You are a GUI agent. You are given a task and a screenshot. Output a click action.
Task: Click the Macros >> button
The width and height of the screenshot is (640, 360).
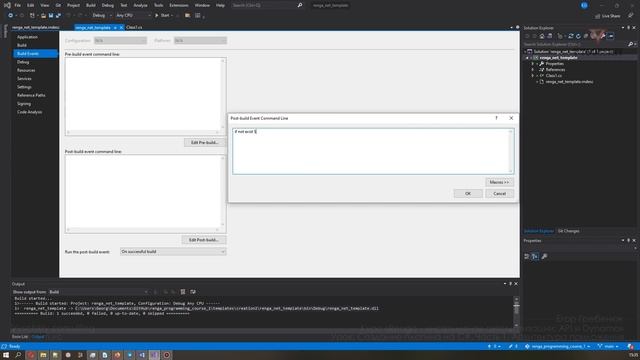[500, 182]
